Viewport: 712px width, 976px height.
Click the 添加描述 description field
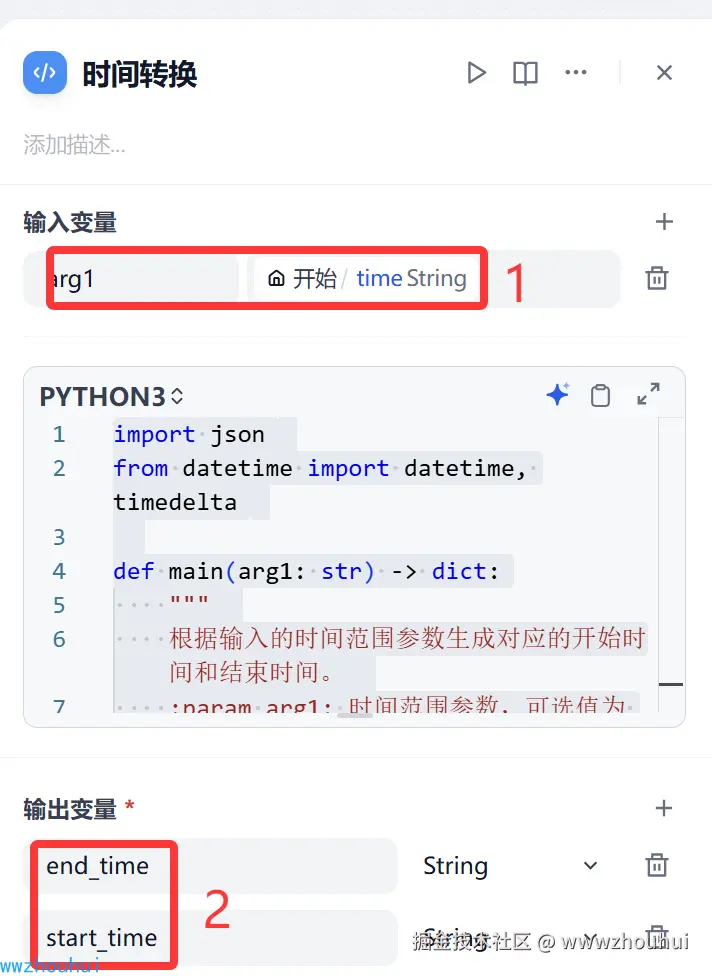[75, 145]
